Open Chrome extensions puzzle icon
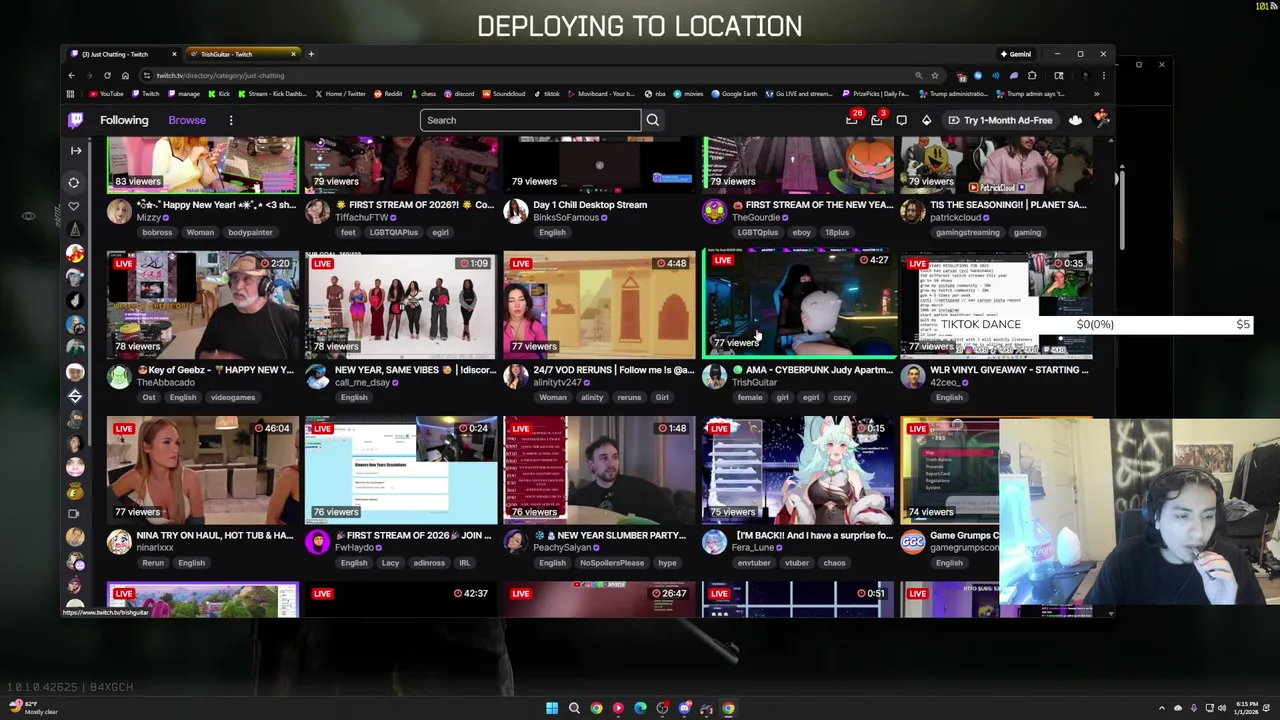Screen dimensions: 1280x720 1033,75
